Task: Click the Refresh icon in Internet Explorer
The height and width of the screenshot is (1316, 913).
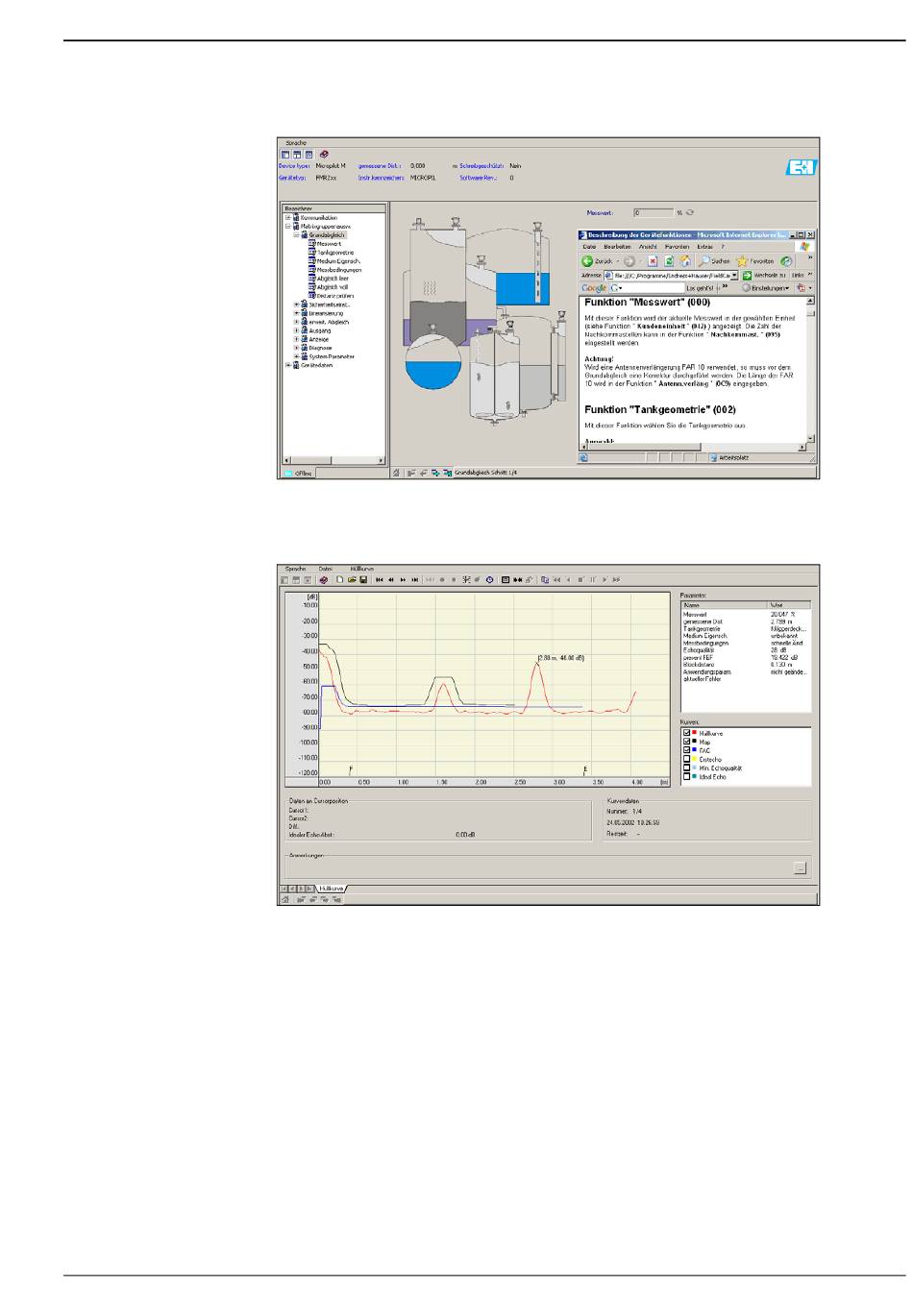Action: [668, 261]
